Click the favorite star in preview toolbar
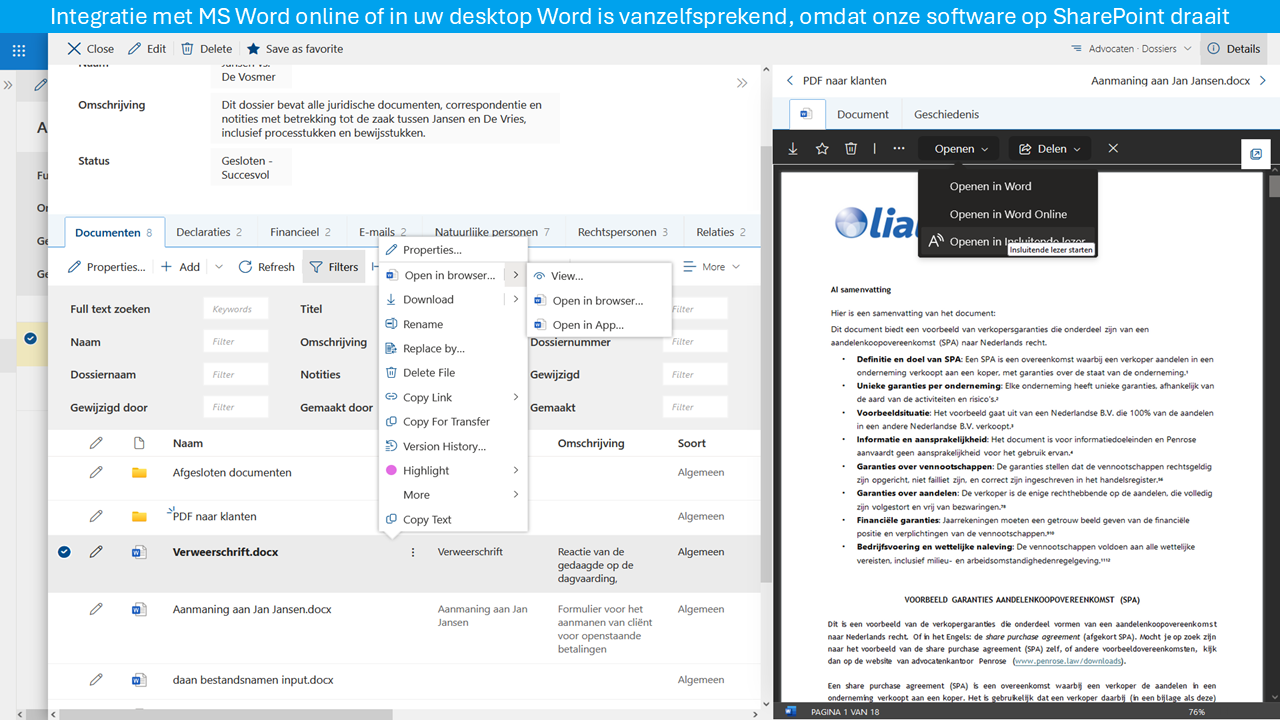Image resolution: width=1280 pixels, height=720 pixels. tap(822, 148)
